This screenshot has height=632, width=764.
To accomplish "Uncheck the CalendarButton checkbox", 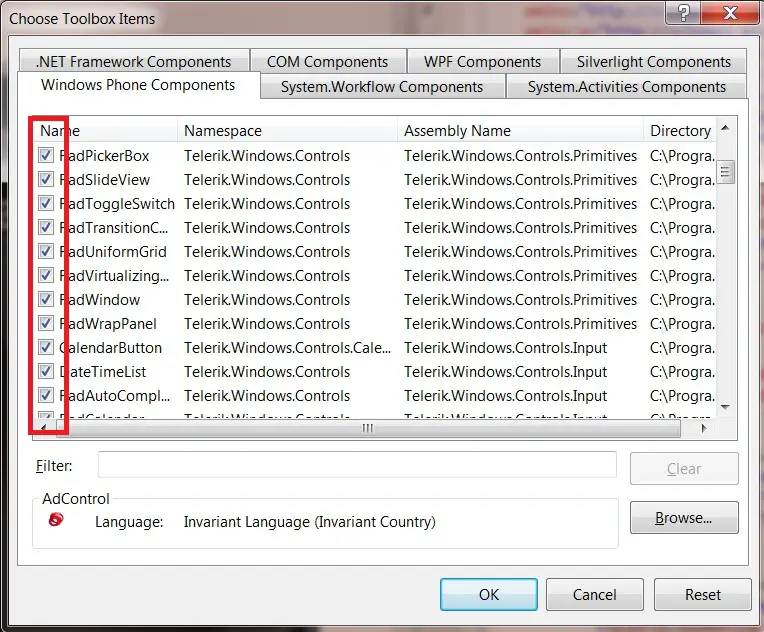I will (46, 347).
